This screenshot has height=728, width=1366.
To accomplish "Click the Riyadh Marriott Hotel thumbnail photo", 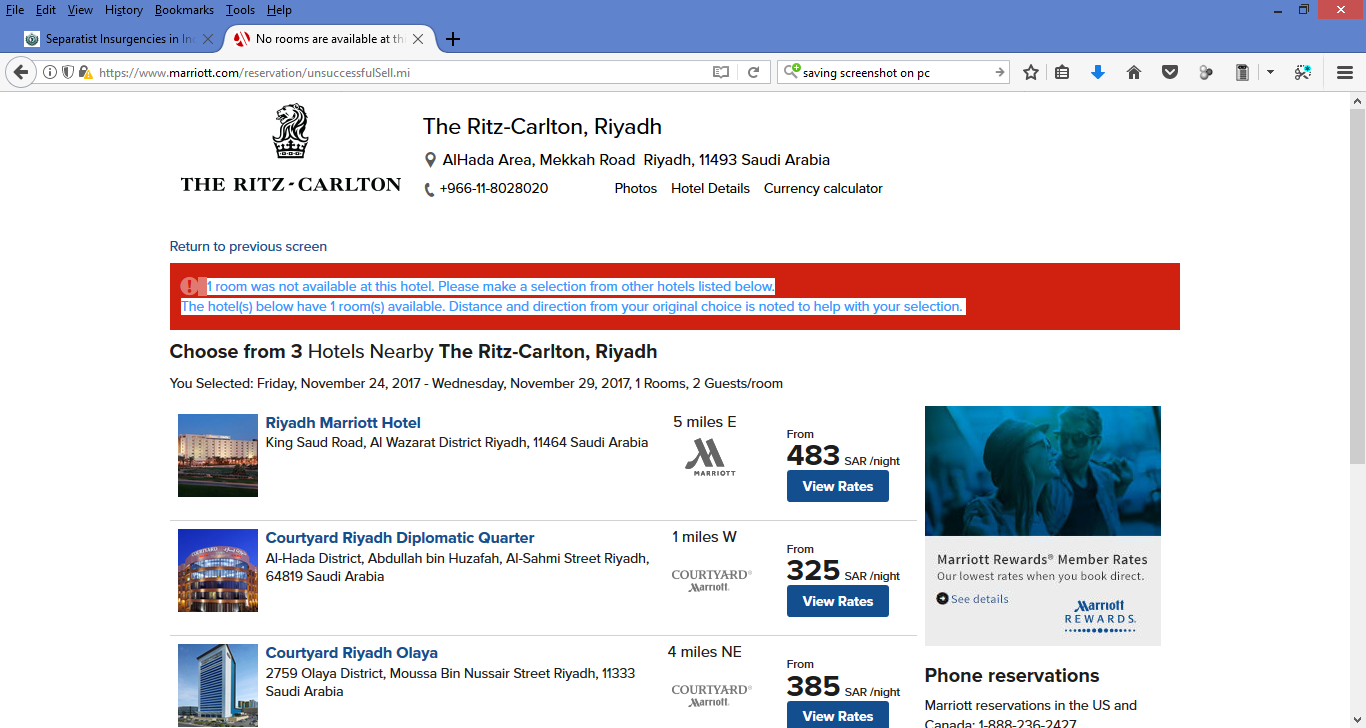I will coord(218,455).
